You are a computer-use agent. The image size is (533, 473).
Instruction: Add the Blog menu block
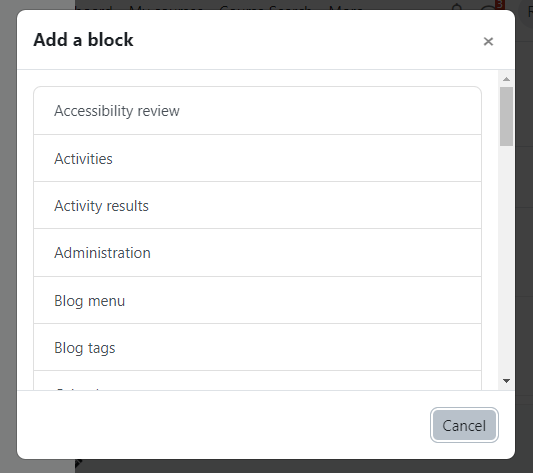(x=257, y=301)
